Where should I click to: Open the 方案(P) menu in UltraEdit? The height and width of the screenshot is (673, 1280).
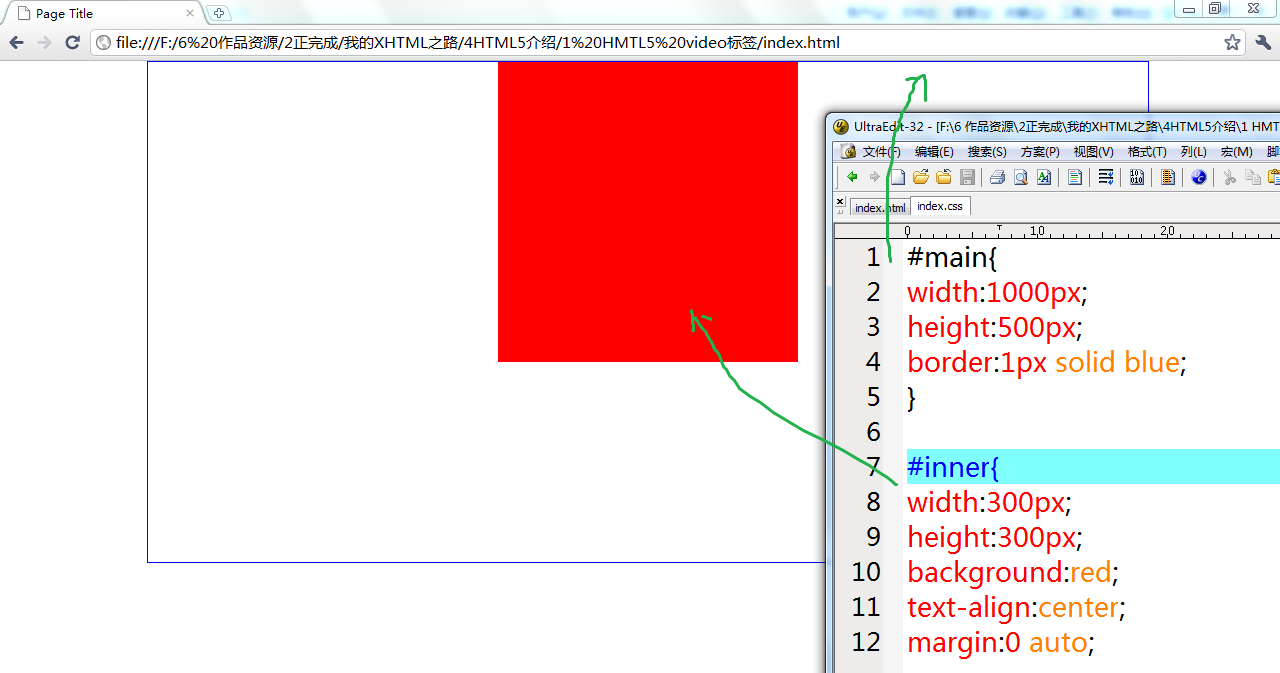pyautogui.click(x=1040, y=152)
